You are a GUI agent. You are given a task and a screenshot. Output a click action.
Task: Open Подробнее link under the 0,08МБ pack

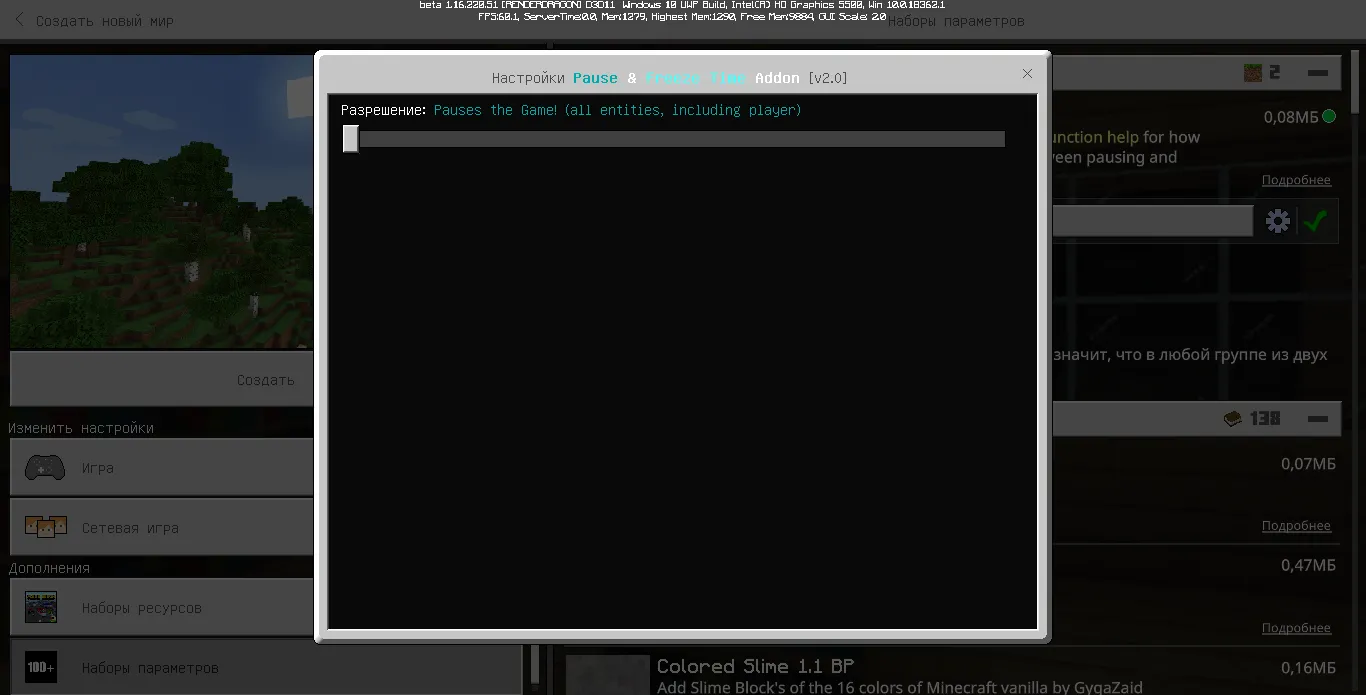pyautogui.click(x=1296, y=181)
